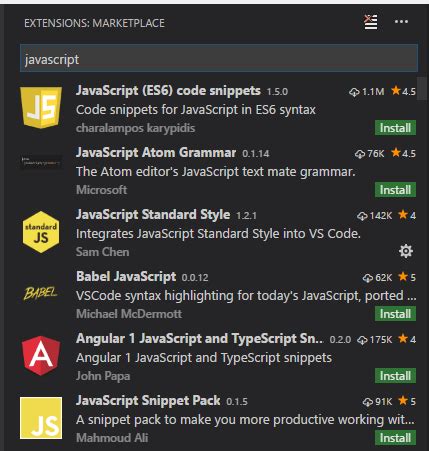The height and width of the screenshot is (451, 429).
Task: Click the JavaScript Atom Grammar extension icon
Action: click(41, 162)
